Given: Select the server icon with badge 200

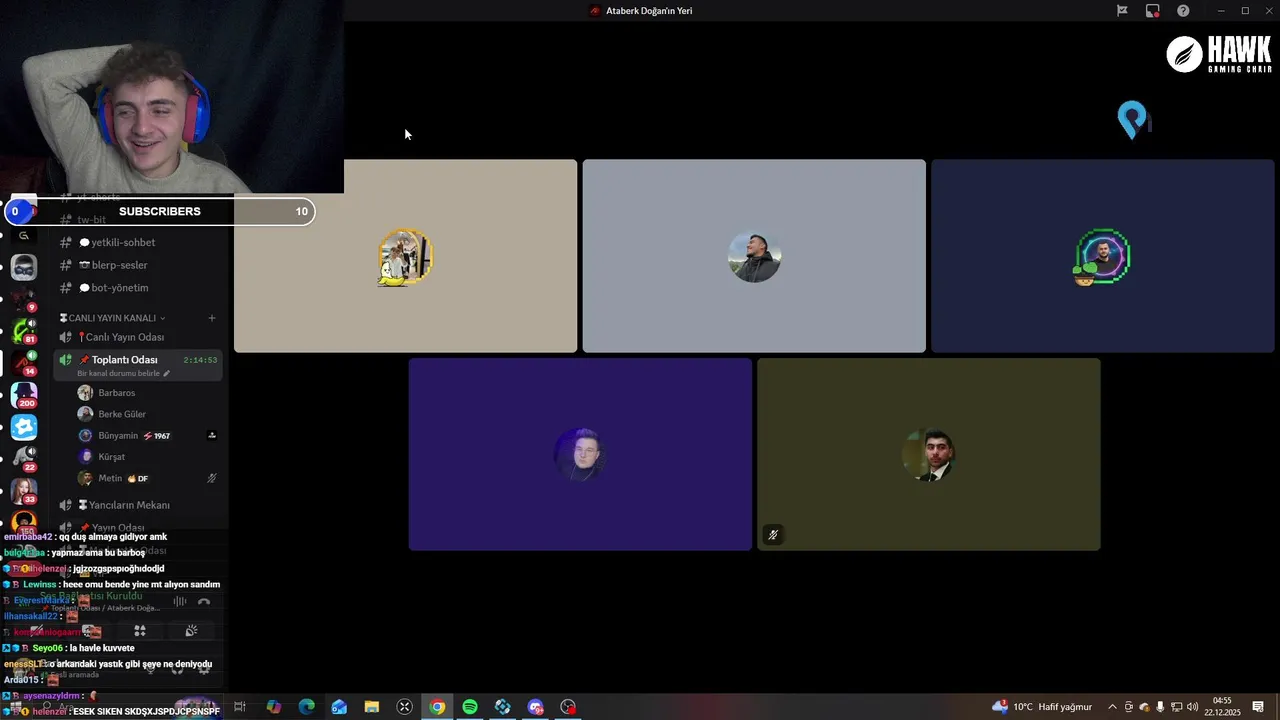Looking at the screenshot, I should (24, 395).
